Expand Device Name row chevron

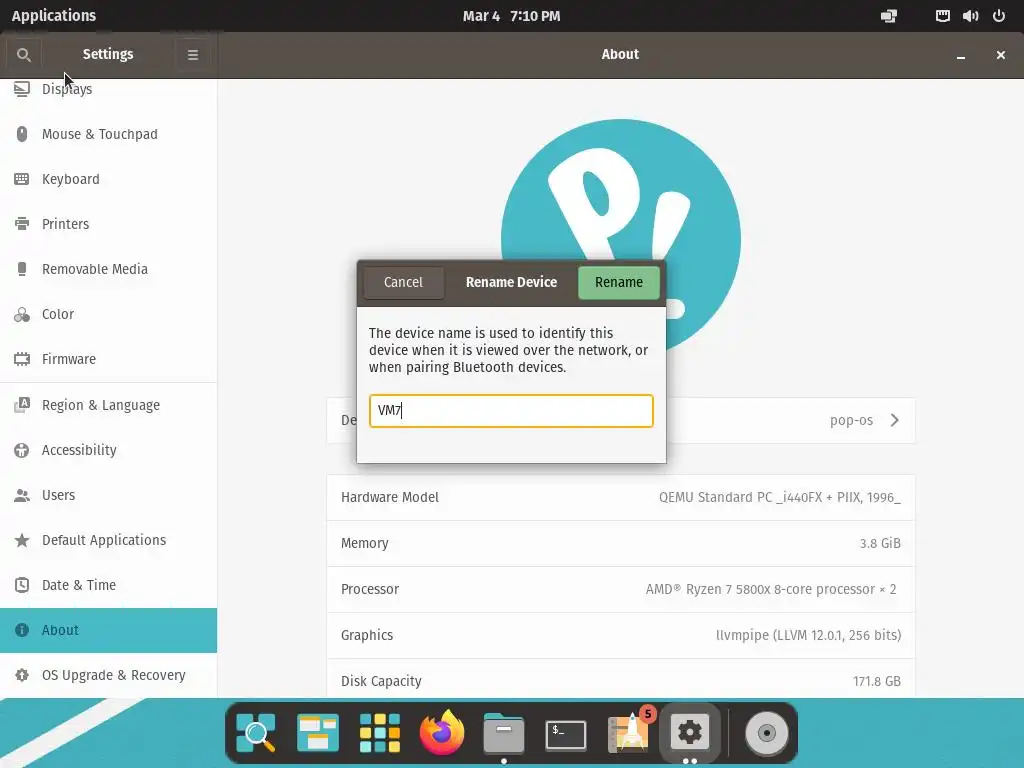click(x=895, y=420)
